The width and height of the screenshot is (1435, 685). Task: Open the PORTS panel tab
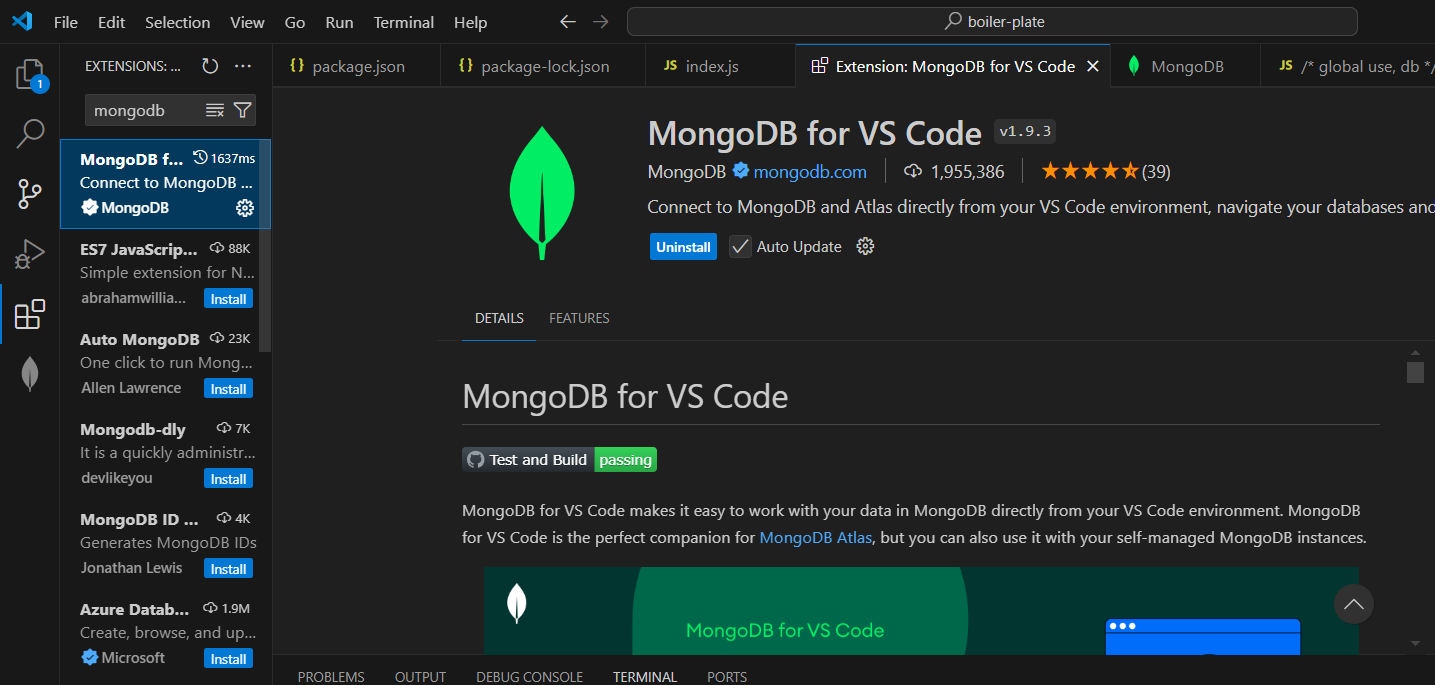pos(727,677)
